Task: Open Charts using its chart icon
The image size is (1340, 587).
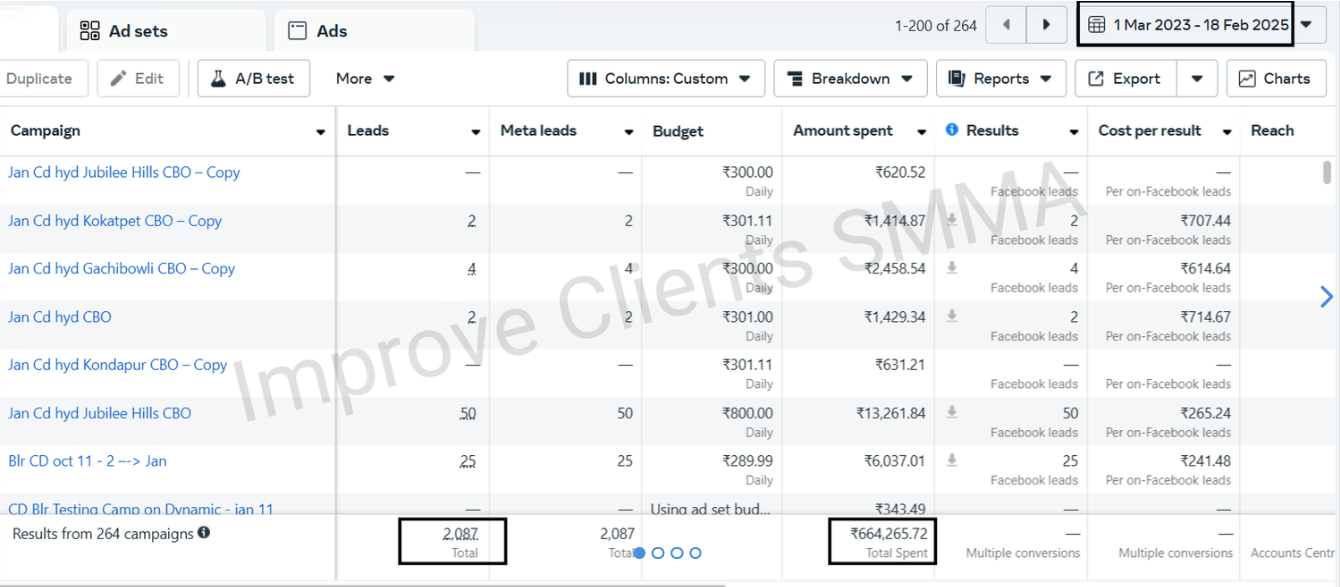Action: tap(1247, 78)
